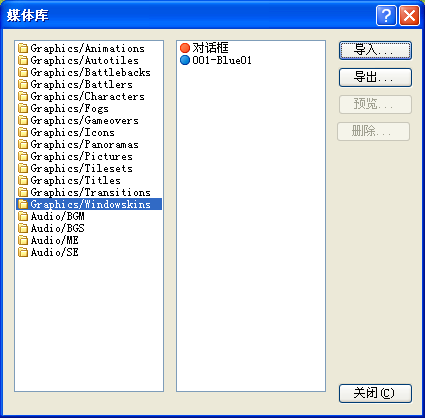The width and height of the screenshot is (425, 418).
Task: Click the folder icon beside Graphics/Panoramas
Action: pos(23,144)
